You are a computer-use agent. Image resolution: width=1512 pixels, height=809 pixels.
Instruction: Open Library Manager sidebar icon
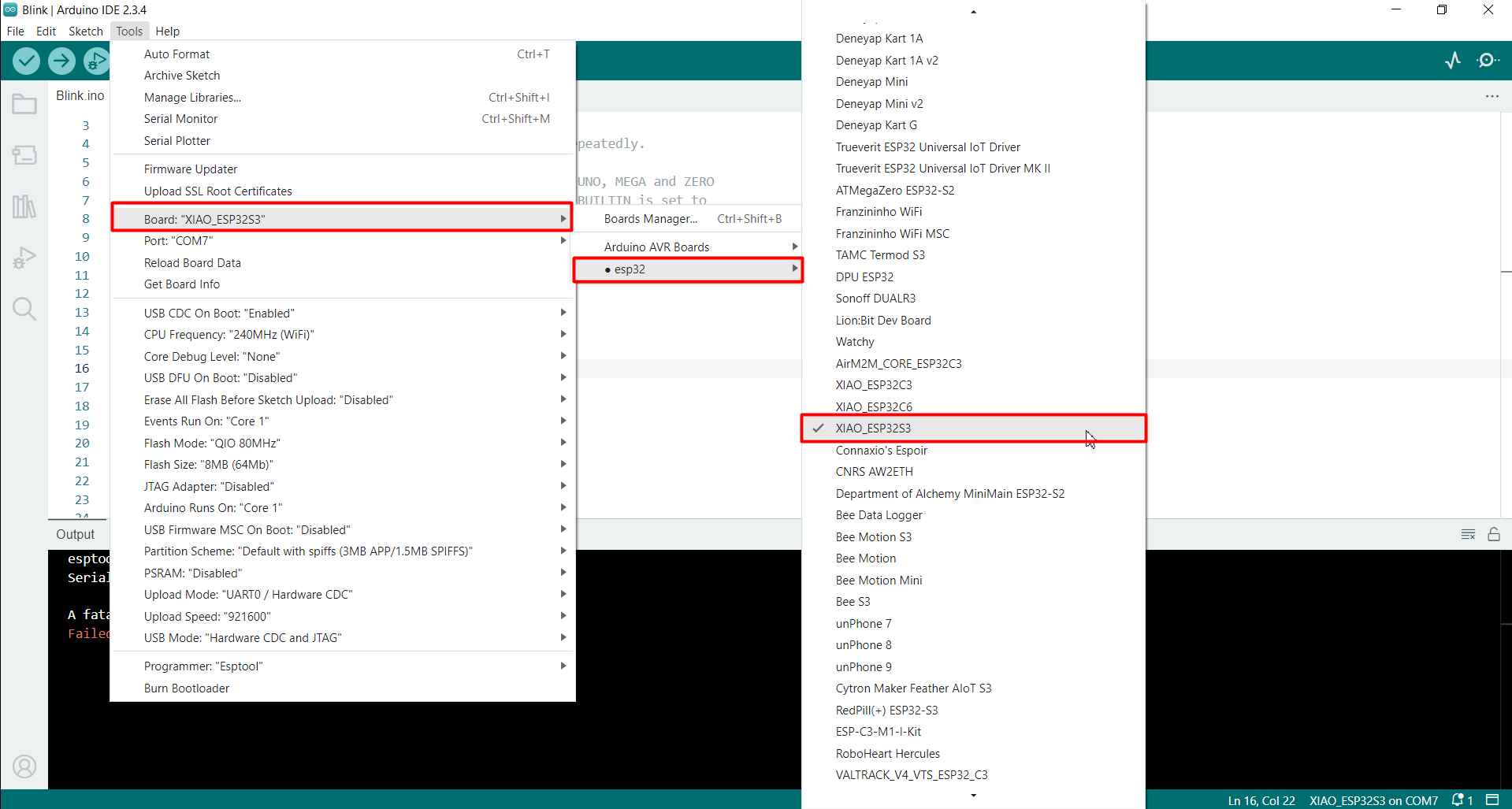[24, 206]
